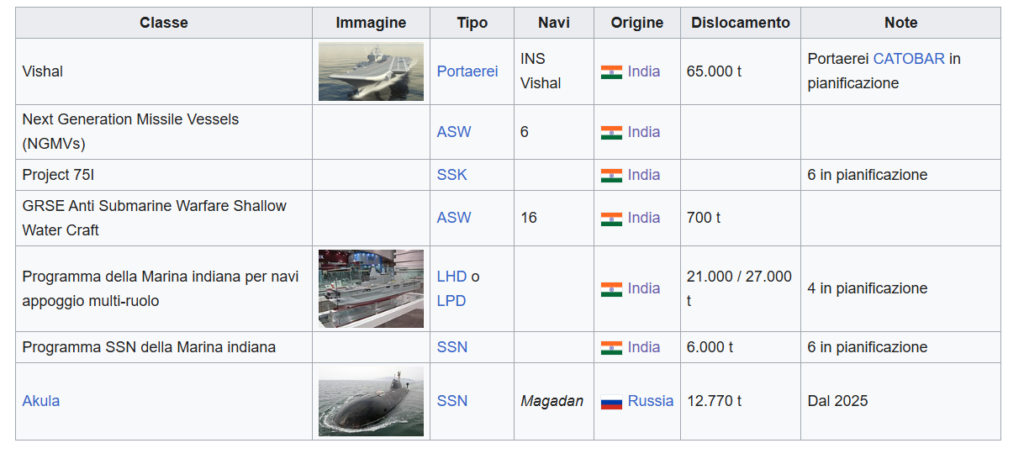Image resolution: width=1024 pixels, height=459 pixels.
Task: Click the Classe column header
Action: click(x=164, y=23)
